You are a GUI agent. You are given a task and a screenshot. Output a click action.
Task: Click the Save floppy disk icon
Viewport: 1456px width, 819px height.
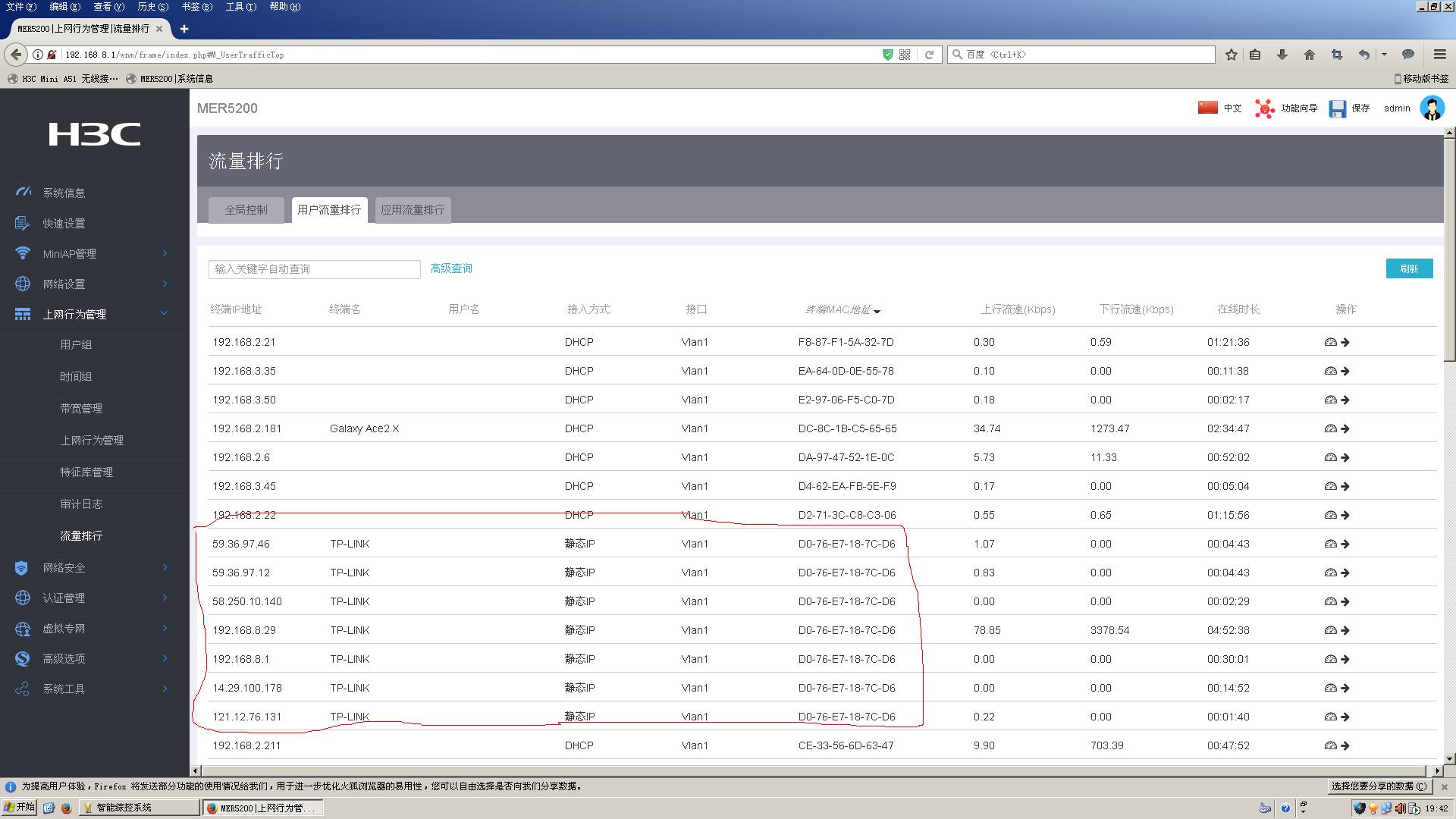pyautogui.click(x=1337, y=108)
